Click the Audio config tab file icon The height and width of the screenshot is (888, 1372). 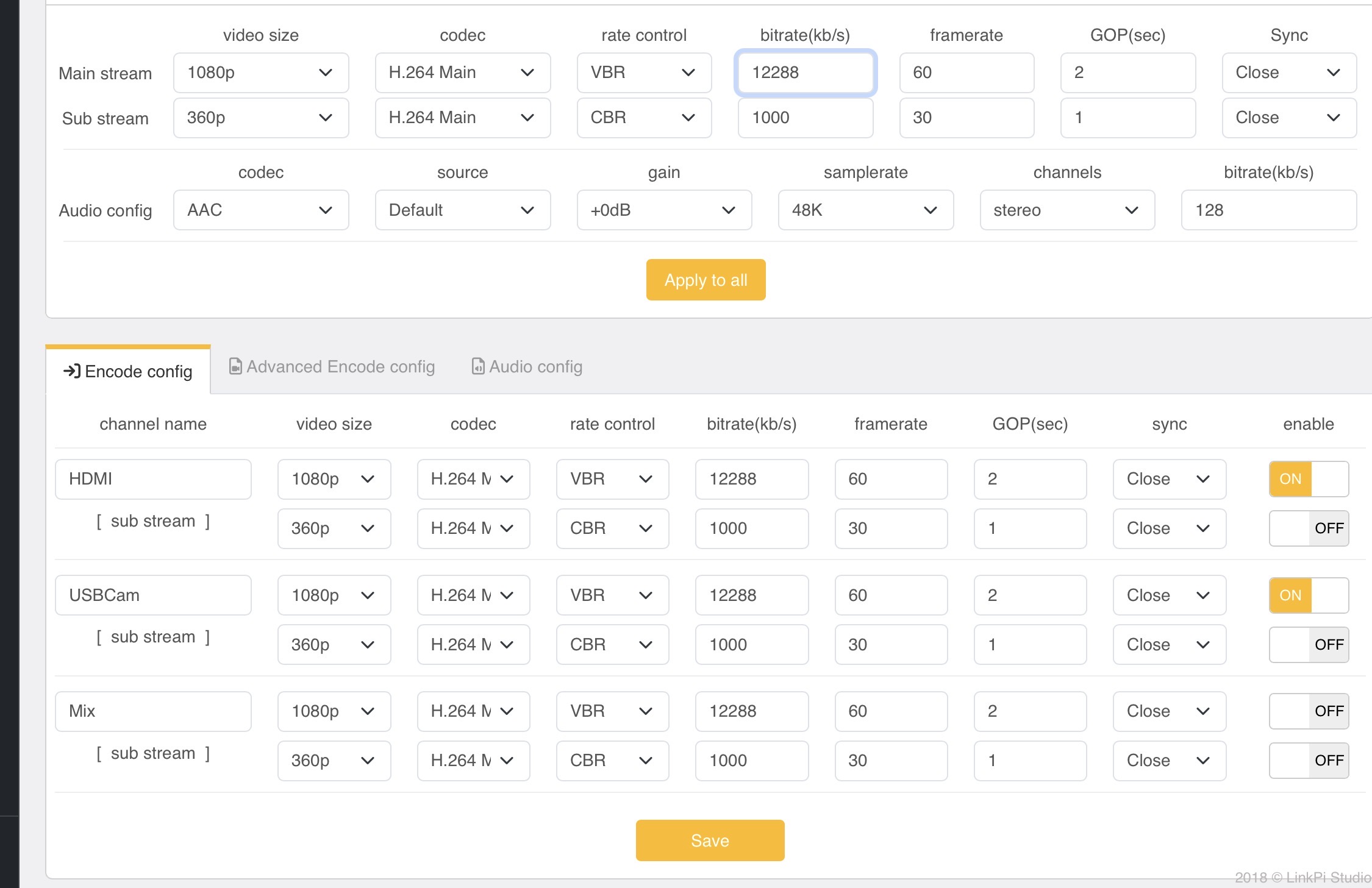[x=478, y=366]
